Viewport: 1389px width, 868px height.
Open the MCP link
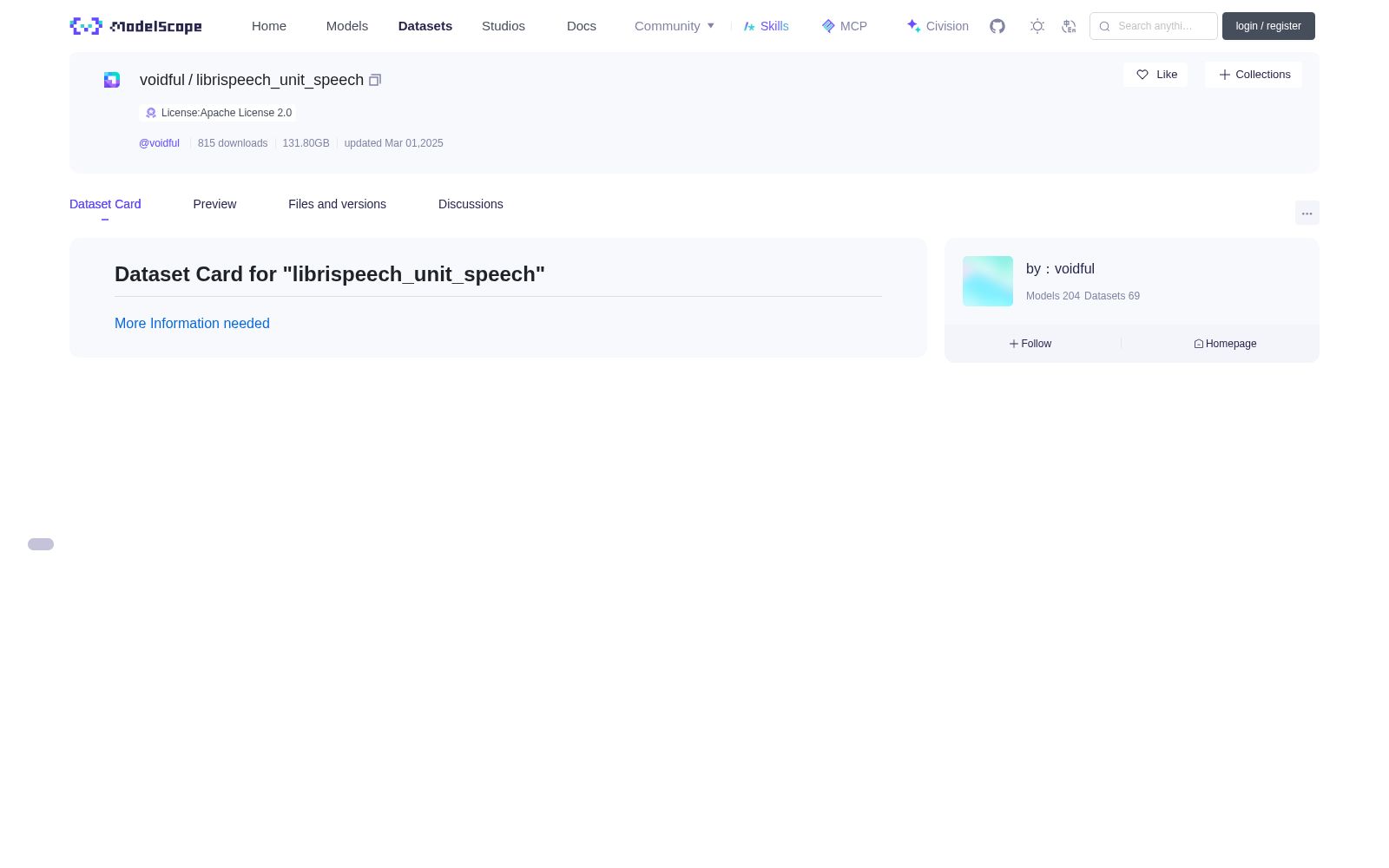(x=844, y=26)
